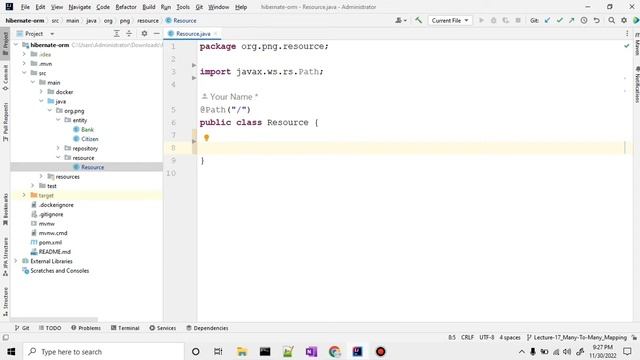Viewport: 640px width, 360px height.
Task: Collapse the main folder in tree
Action: pos(33,82)
